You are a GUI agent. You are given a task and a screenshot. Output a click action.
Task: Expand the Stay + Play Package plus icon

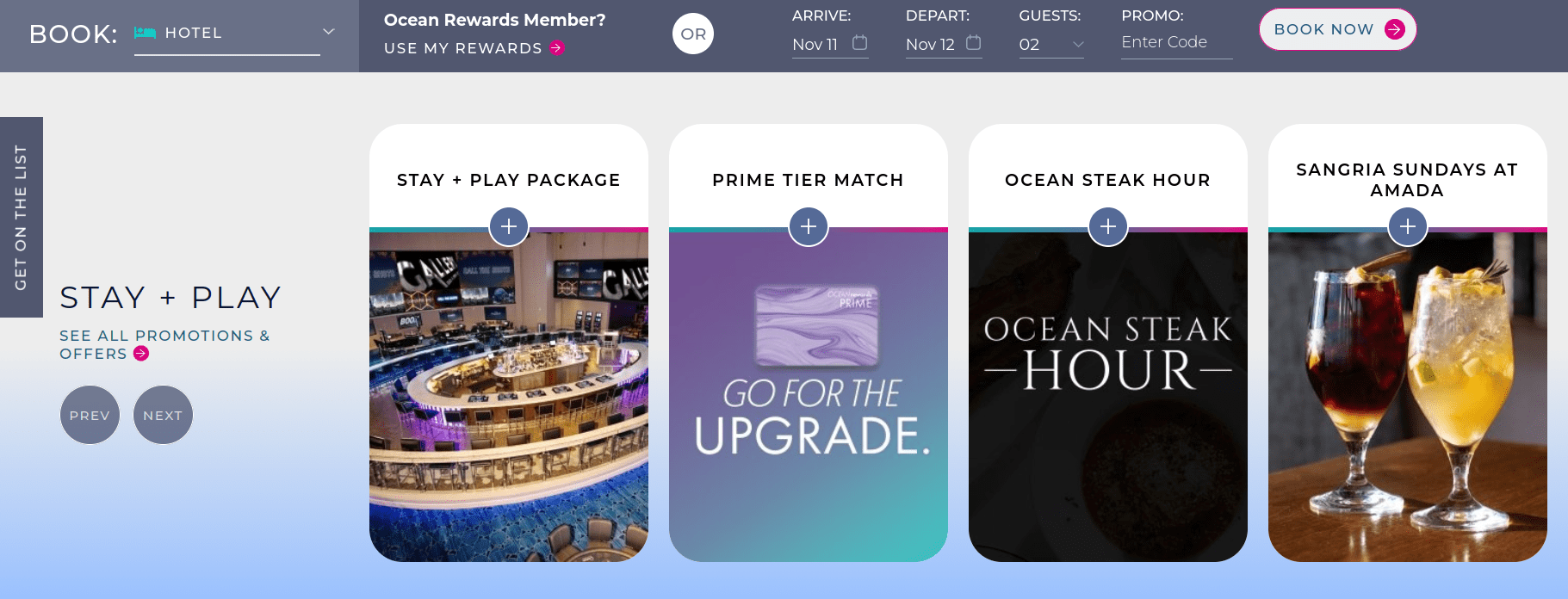[509, 226]
